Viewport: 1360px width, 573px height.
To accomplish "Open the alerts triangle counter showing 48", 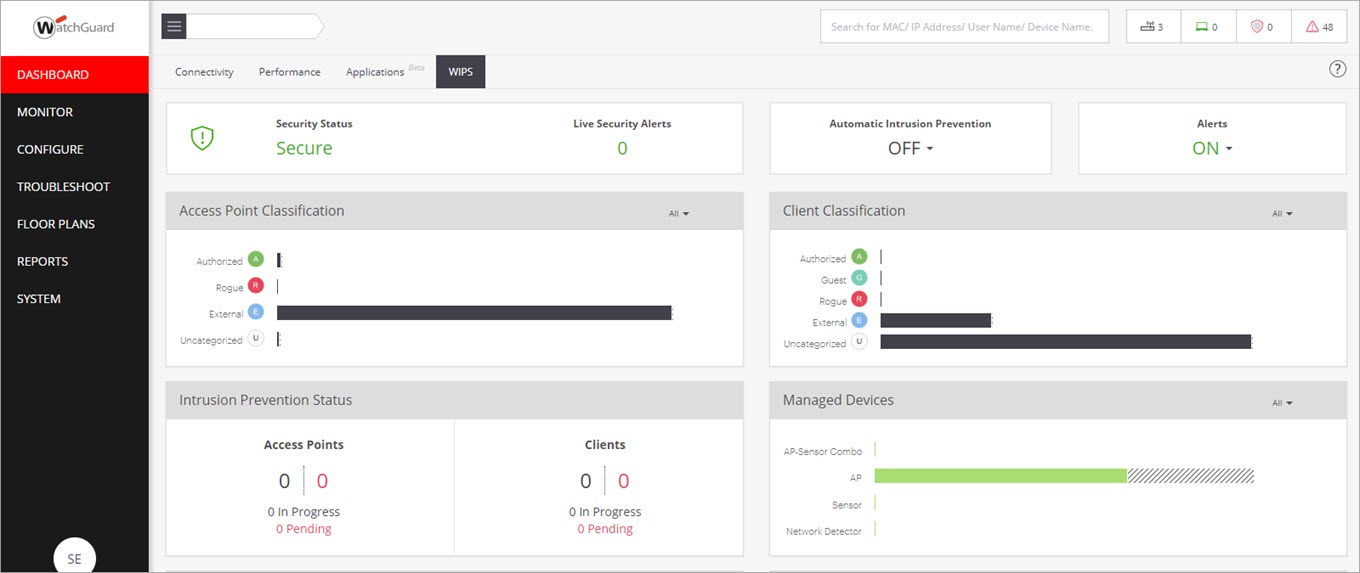I will tap(1319, 27).
